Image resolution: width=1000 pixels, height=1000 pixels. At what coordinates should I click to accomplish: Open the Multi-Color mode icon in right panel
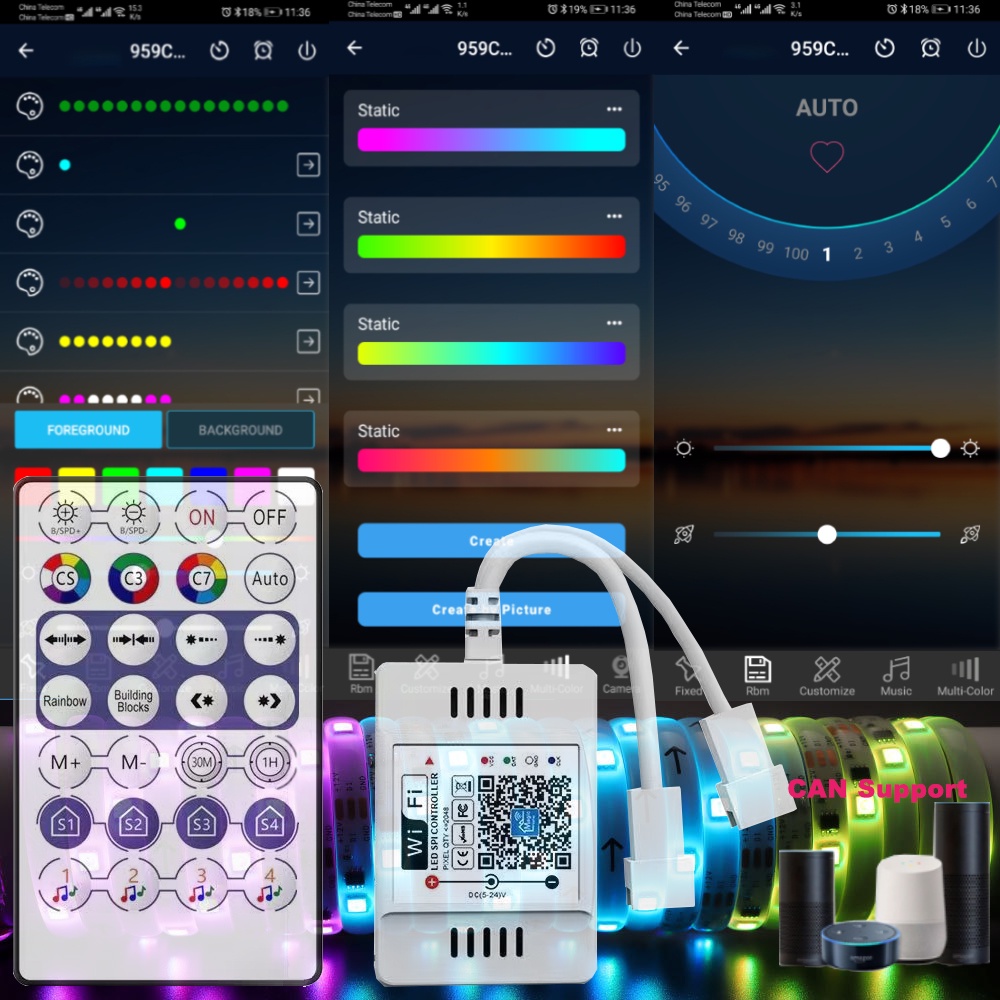point(965,675)
